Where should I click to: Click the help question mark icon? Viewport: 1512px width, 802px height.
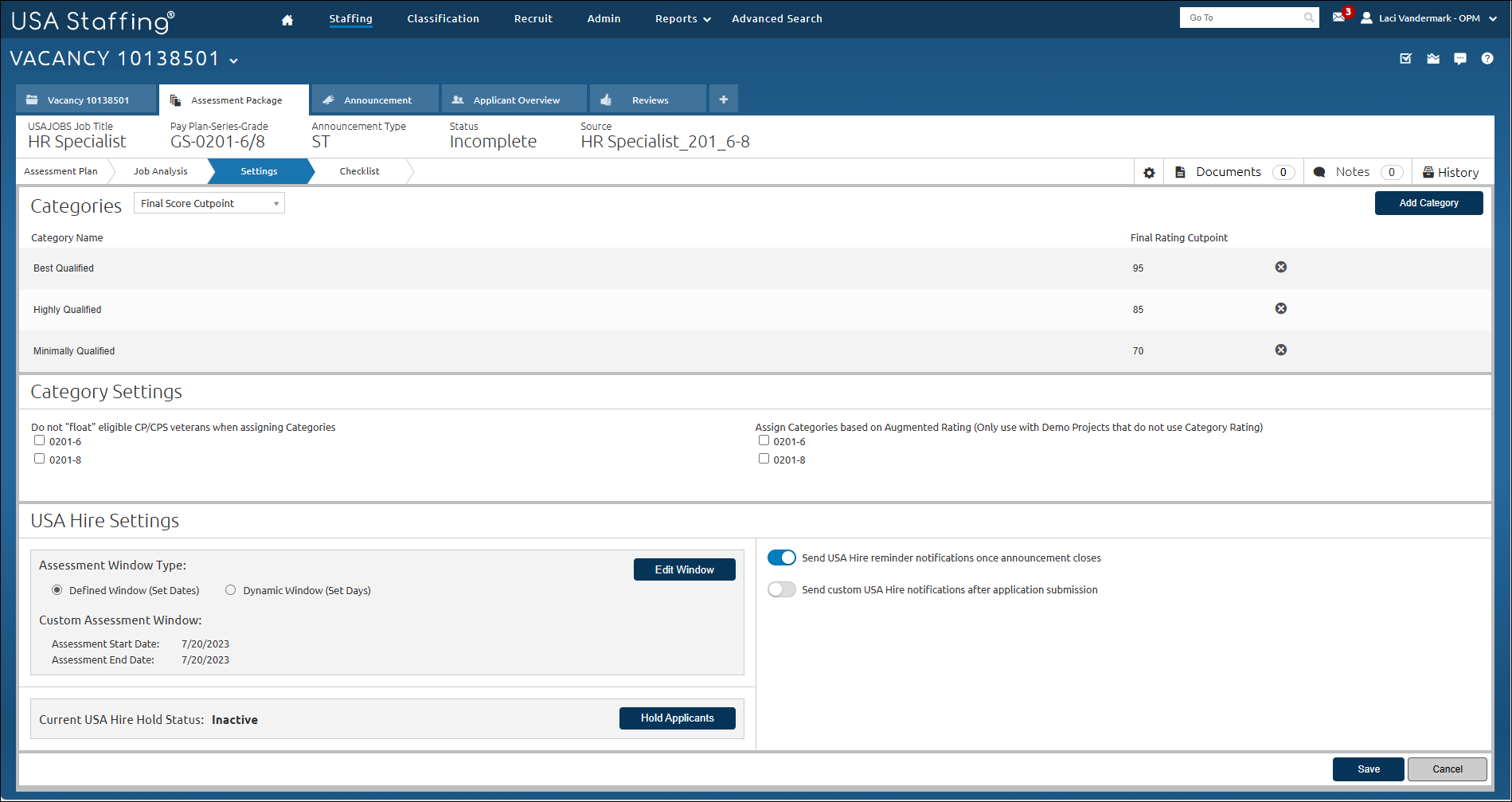click(1487, 59)
